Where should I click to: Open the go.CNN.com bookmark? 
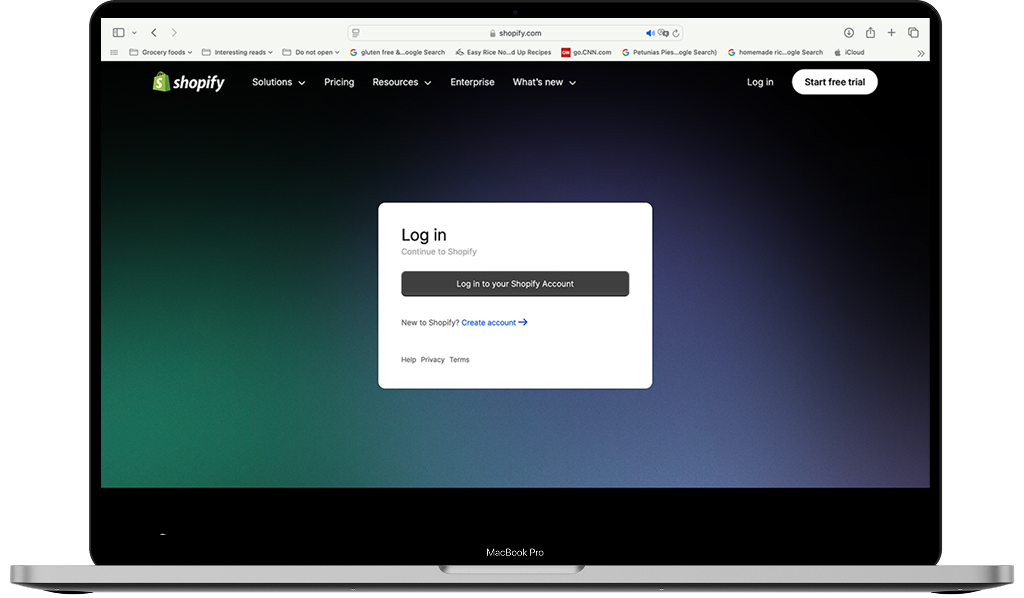coord(586,52)
